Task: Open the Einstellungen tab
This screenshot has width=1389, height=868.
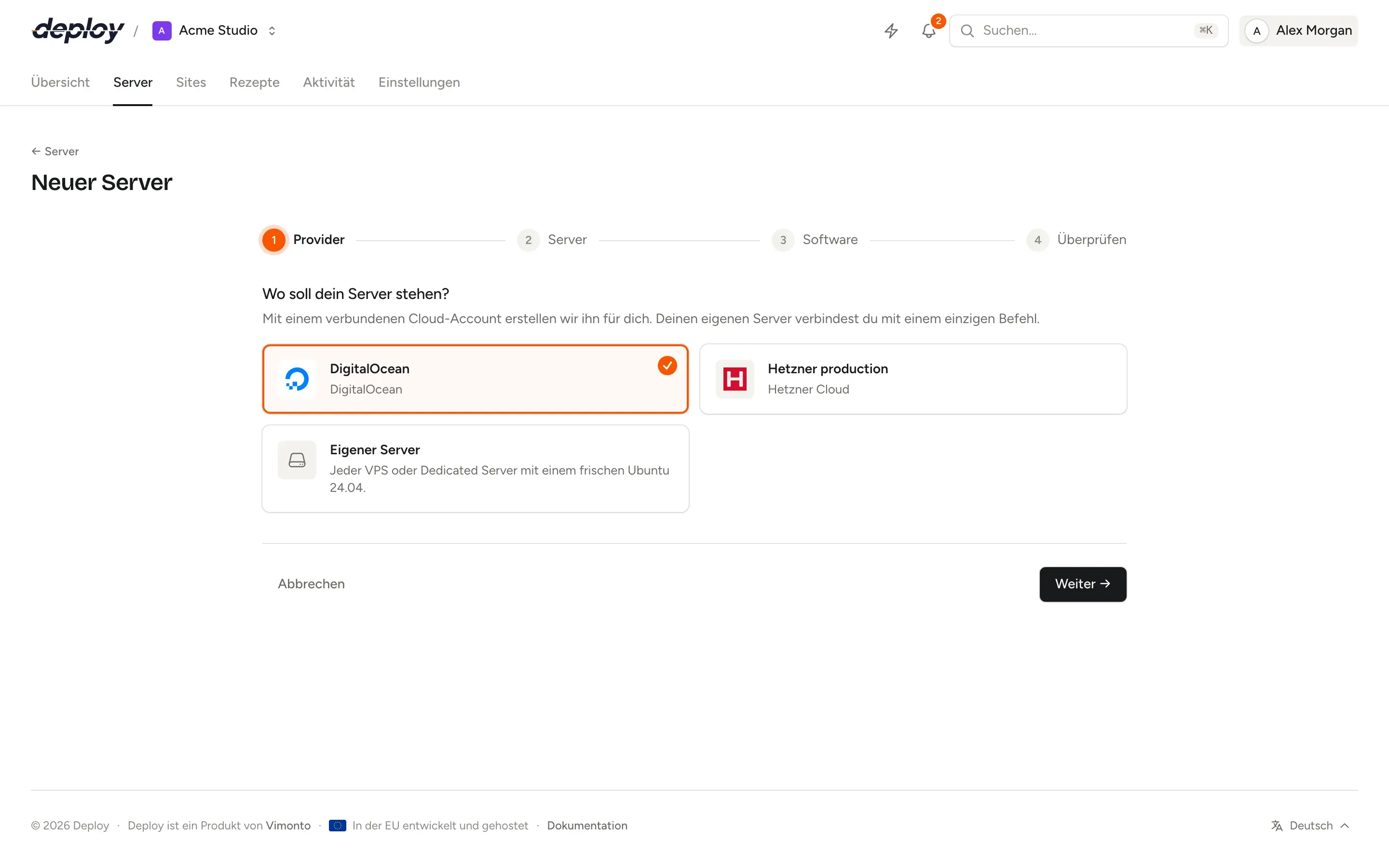Action: (x=419, y=82)
